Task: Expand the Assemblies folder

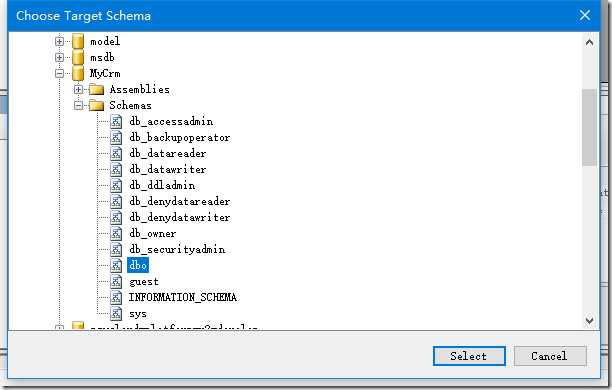Action: point(78,89)
